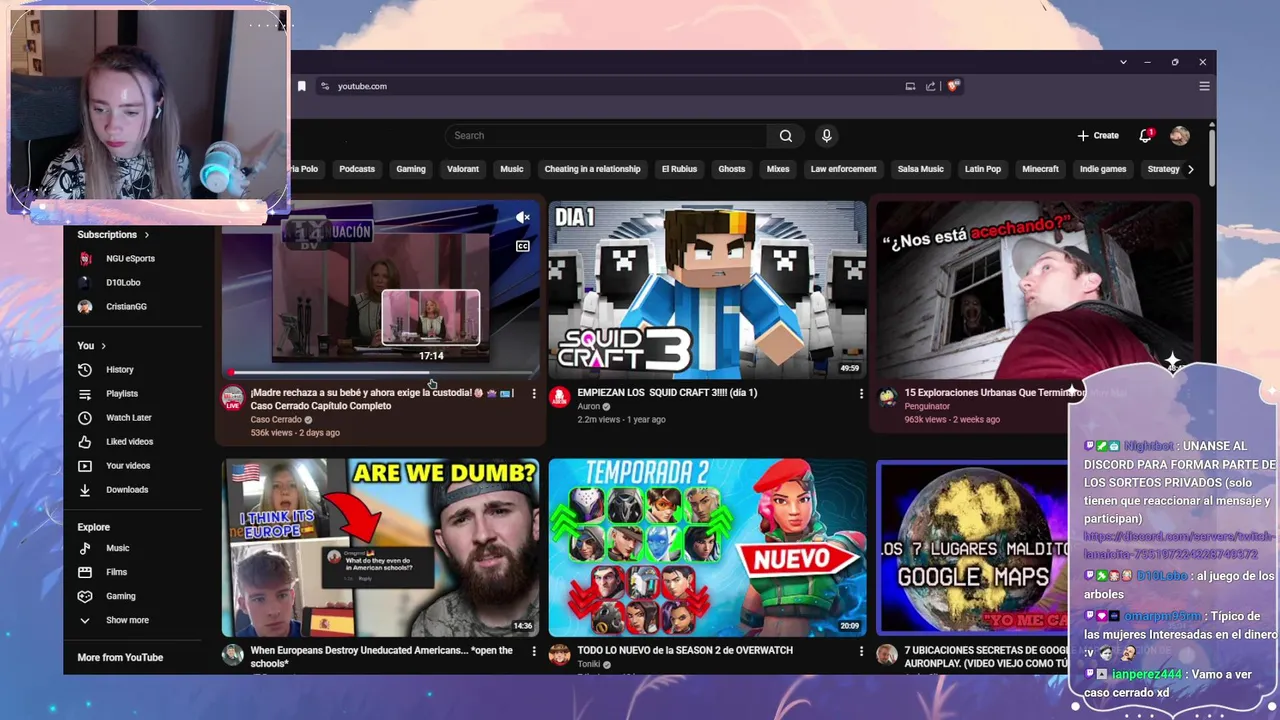This screenshot has width=1280, height=720.
Task: Select the Indie games chip
Action: click(x=1103, y=169)
